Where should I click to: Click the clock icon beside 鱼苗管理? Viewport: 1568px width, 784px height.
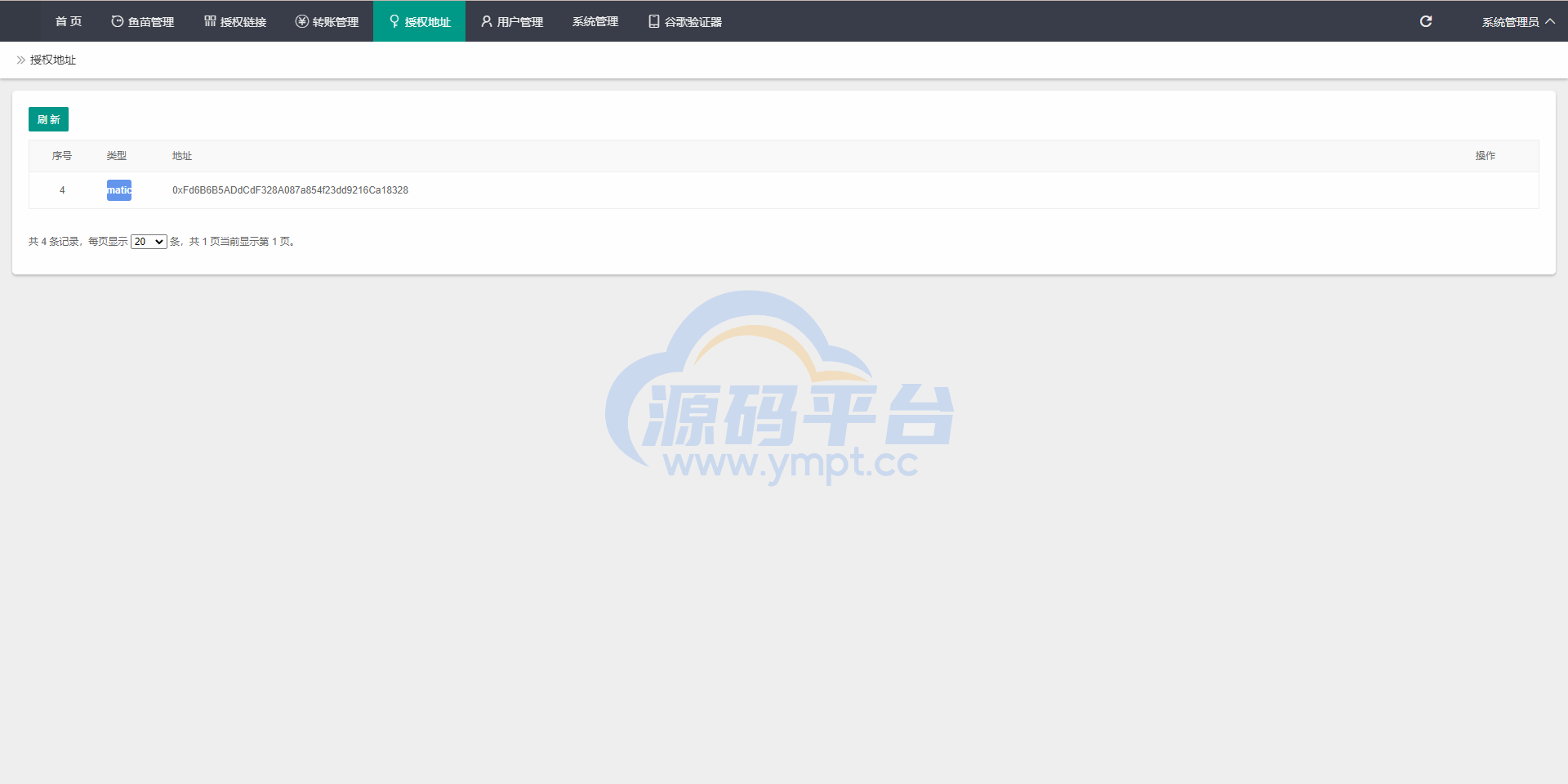118,21
